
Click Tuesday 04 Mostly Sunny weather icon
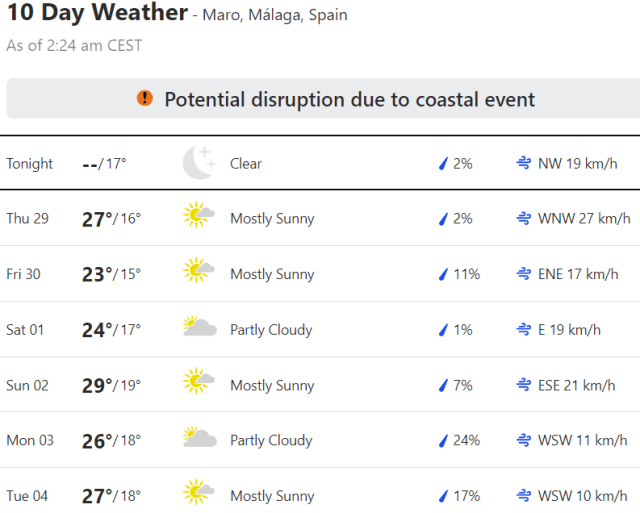click(x=199, y=495)
